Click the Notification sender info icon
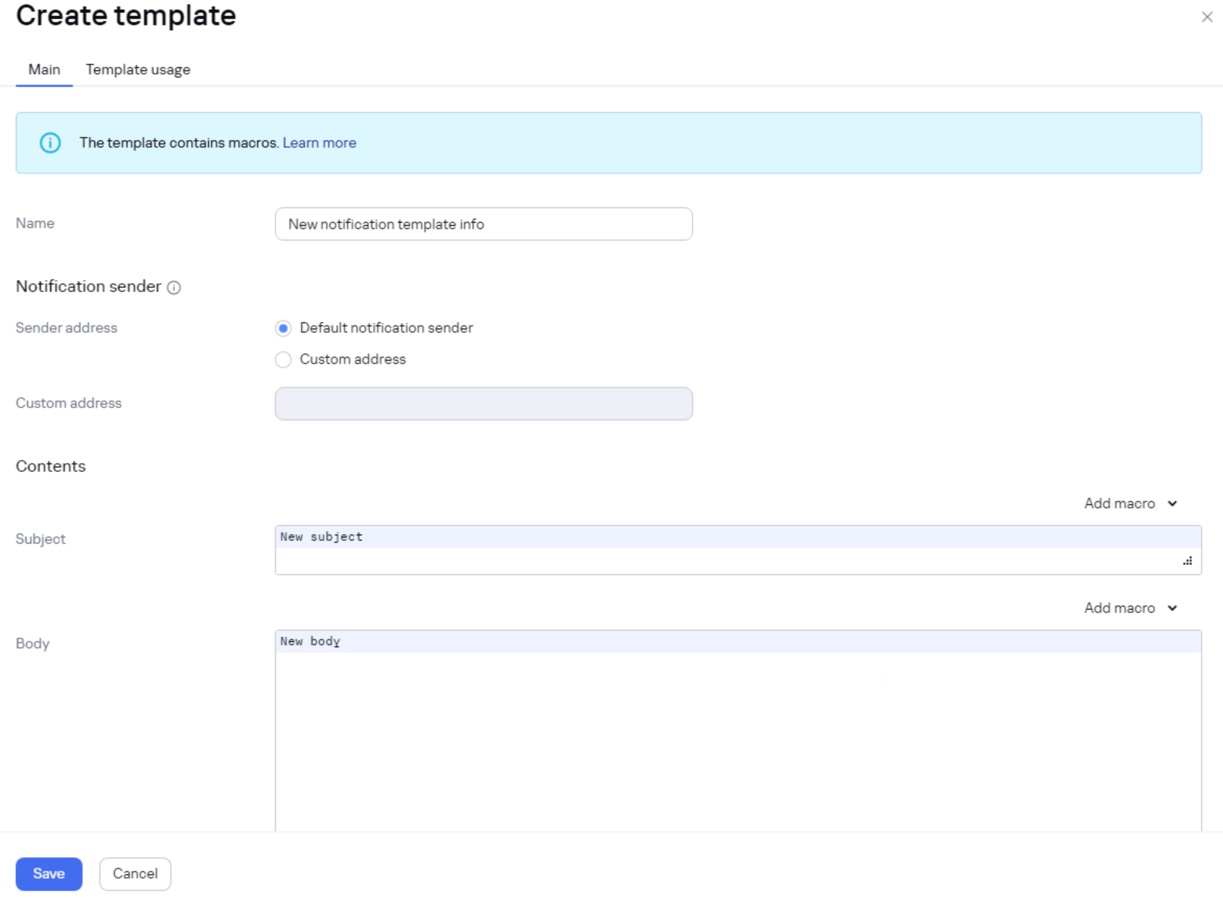Viewport: 1223px width, 898px height. pos(174,288)
